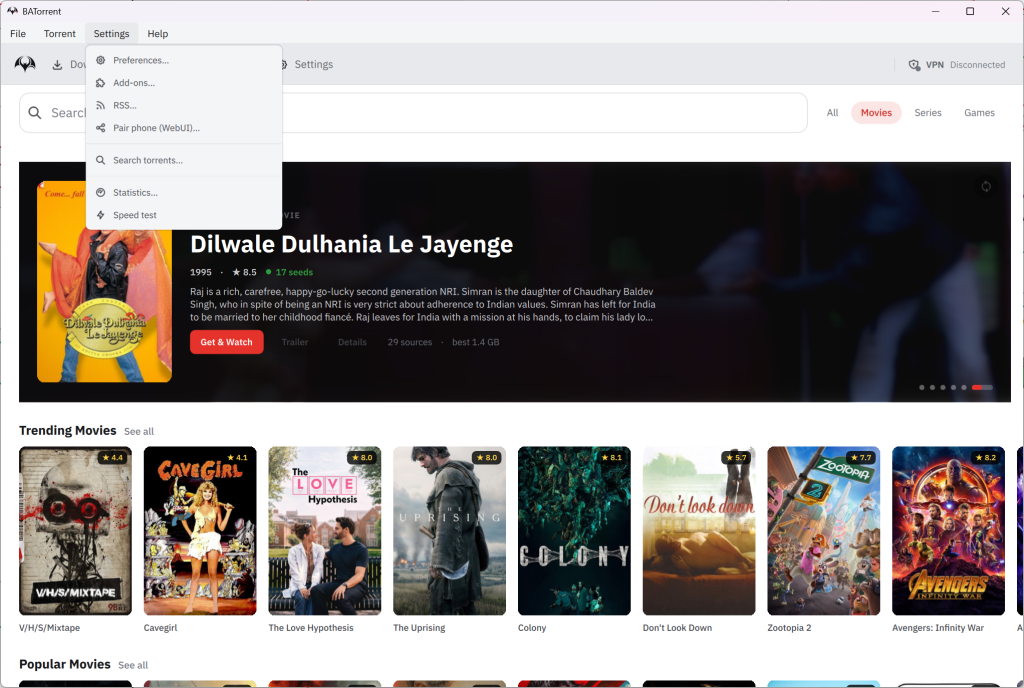
Task: Focus the main search input field
Action: tap(413, 113)
